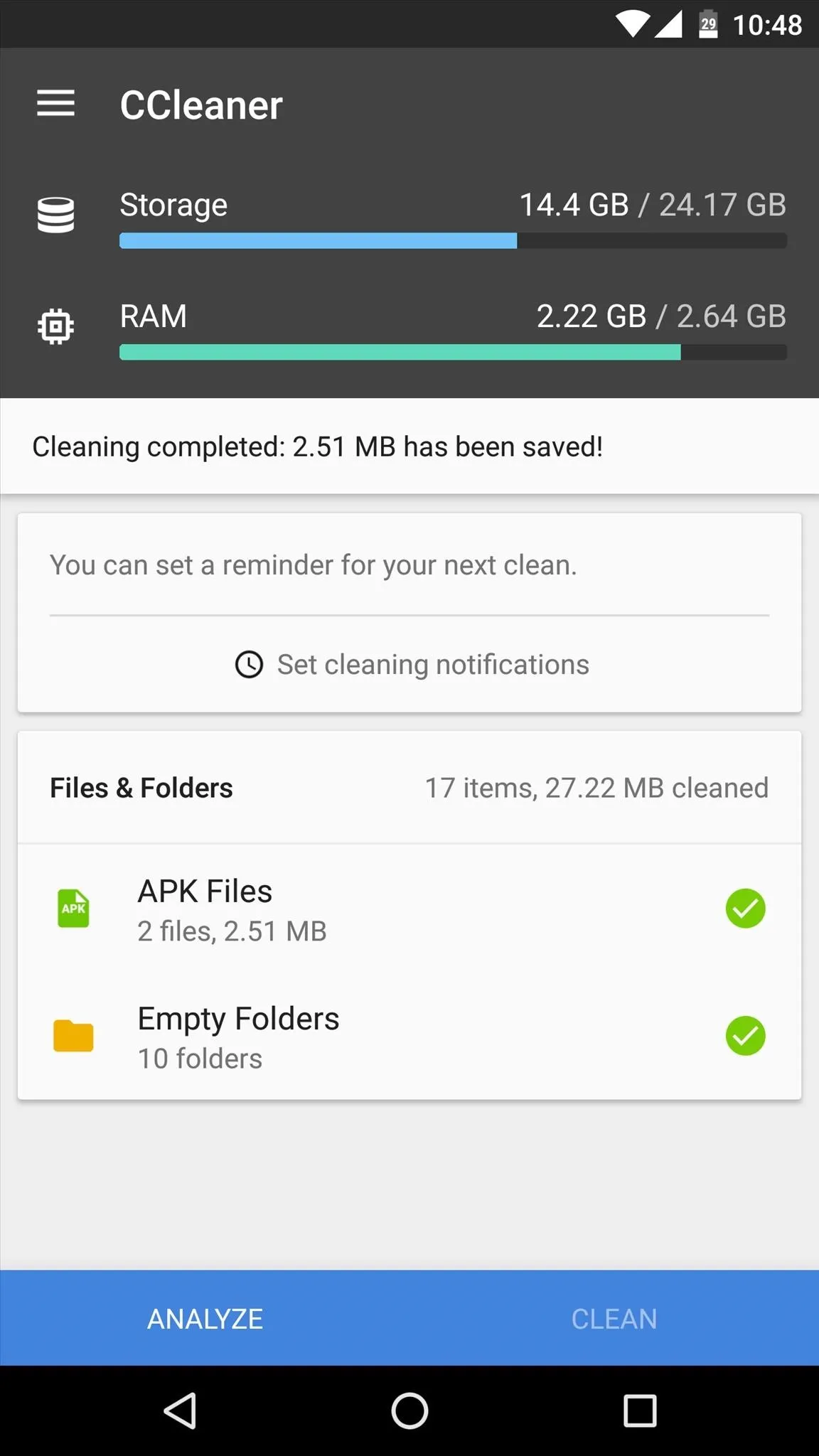Tap the Android back navigation button

181,1410
